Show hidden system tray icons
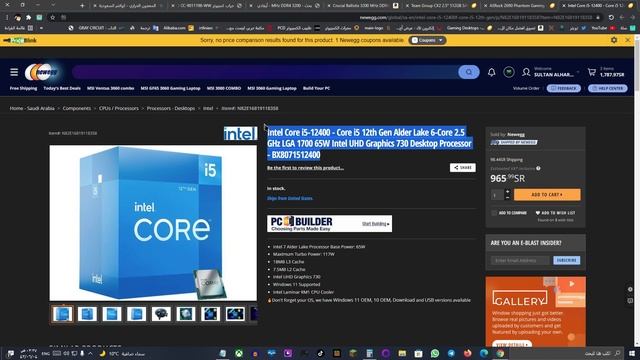This screenshot has height=360, width=640. click(x=90, y=353)
